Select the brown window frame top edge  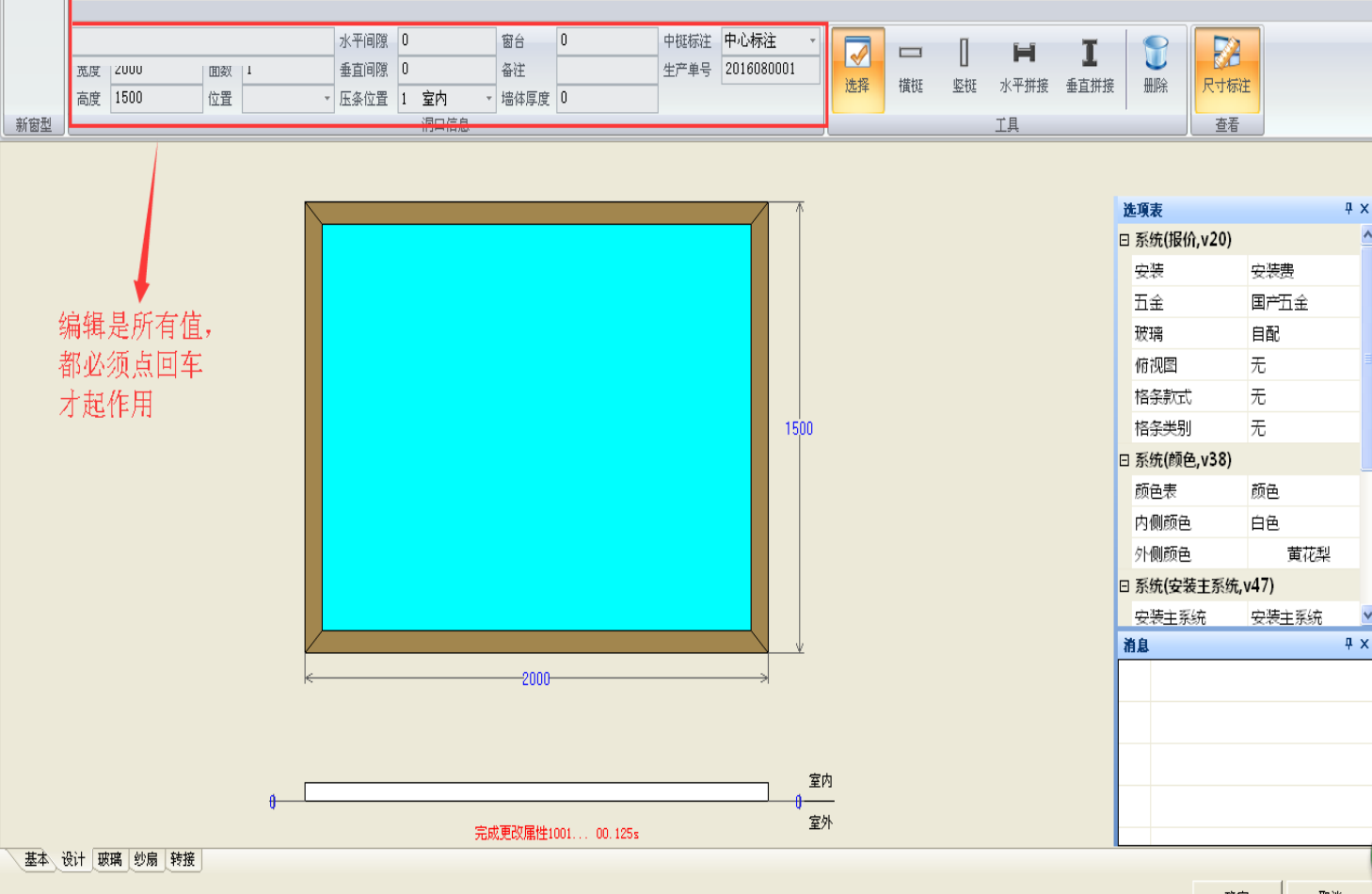pos(536,213)
